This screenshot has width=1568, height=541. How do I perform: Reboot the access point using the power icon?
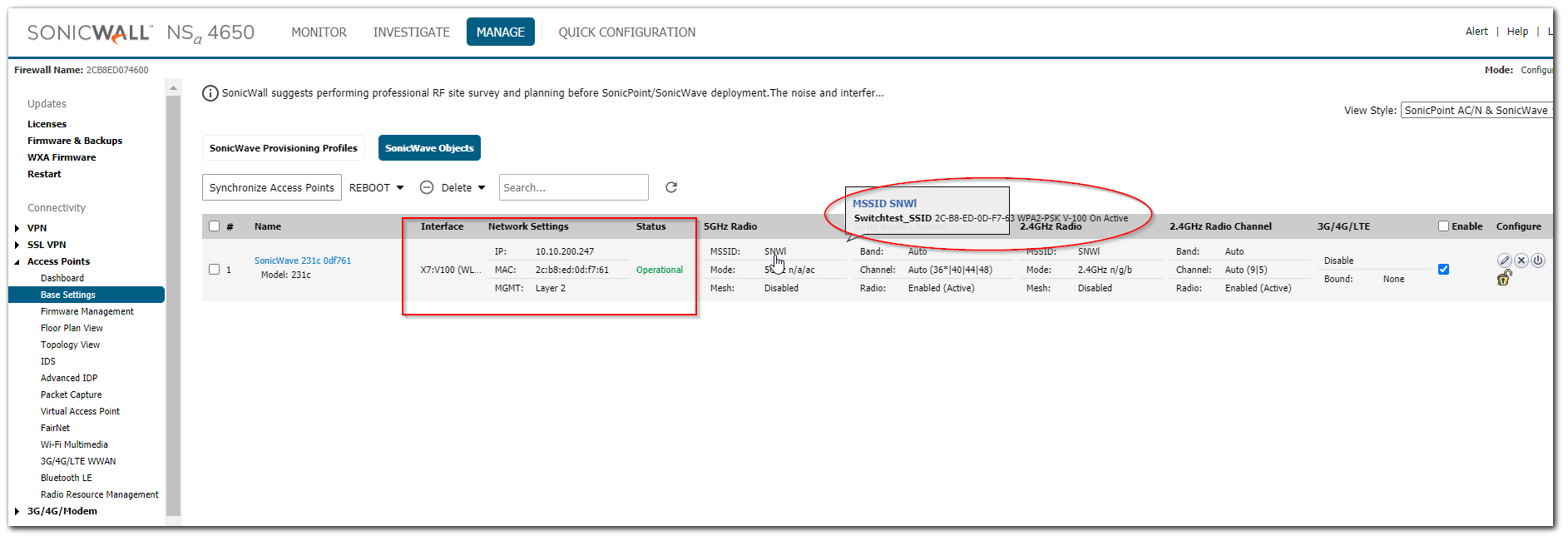[1538, 261]
